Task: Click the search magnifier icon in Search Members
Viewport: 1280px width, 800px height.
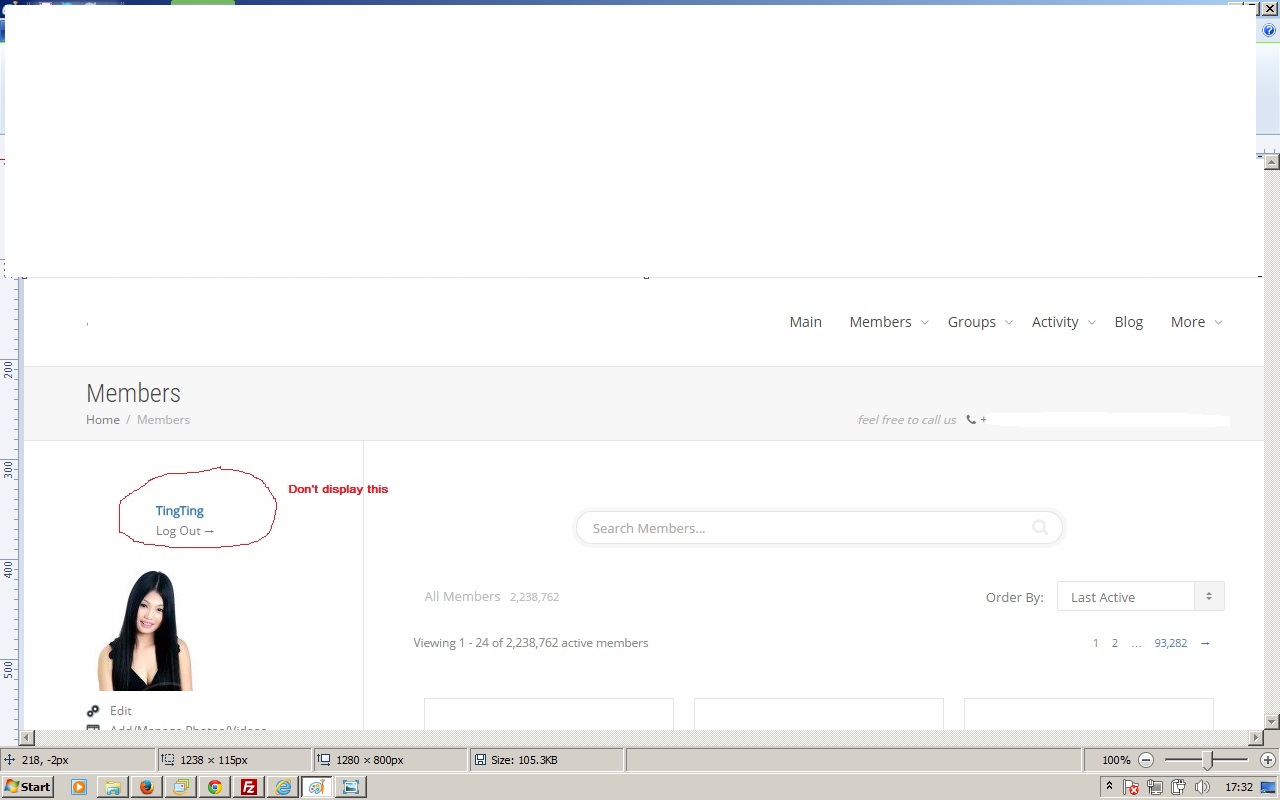Action: click(1040, 528)
